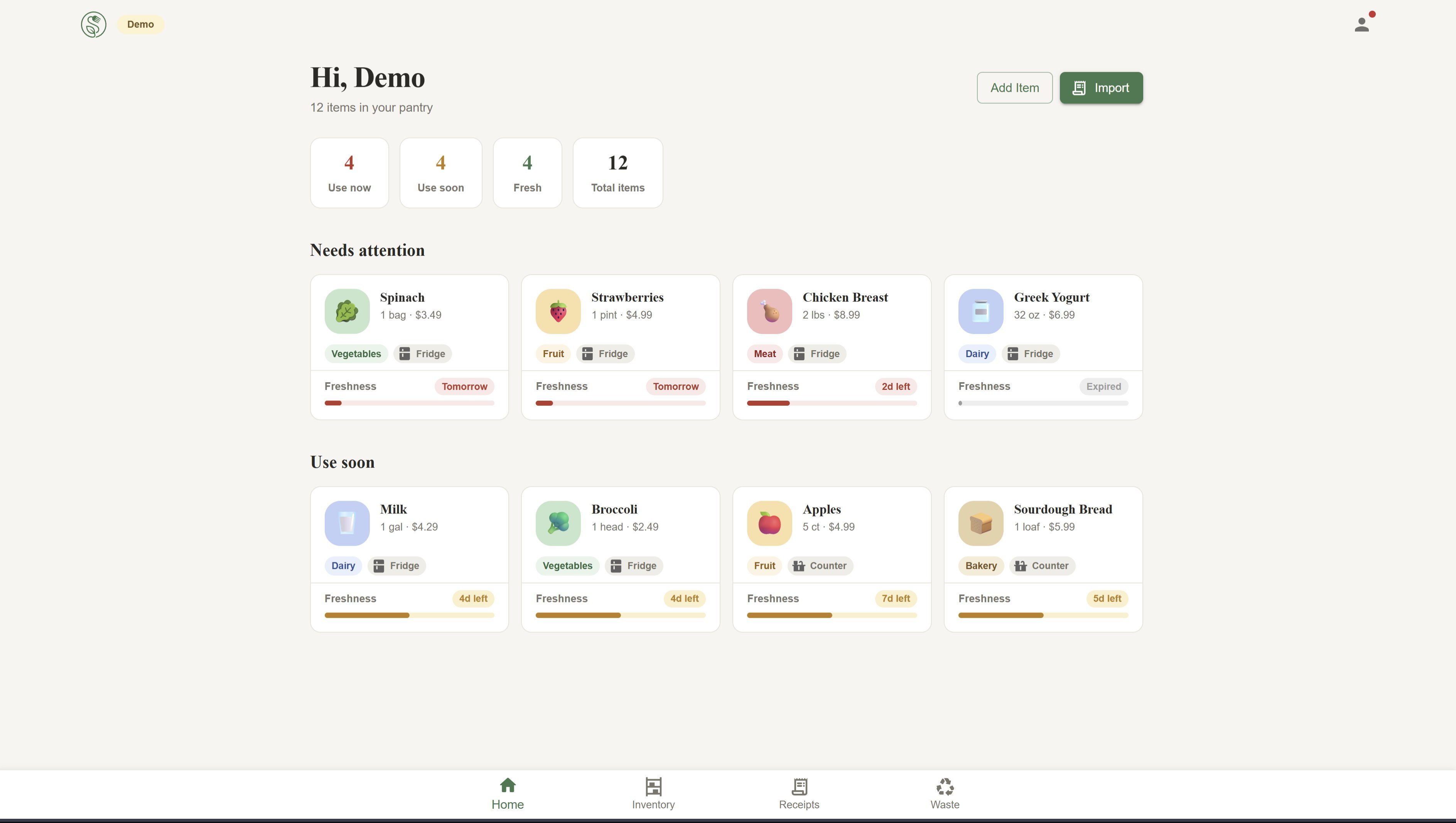Click the Bakery category tag
The height and width of the screenshot is (823, 1456).
(x=981, y=566)
